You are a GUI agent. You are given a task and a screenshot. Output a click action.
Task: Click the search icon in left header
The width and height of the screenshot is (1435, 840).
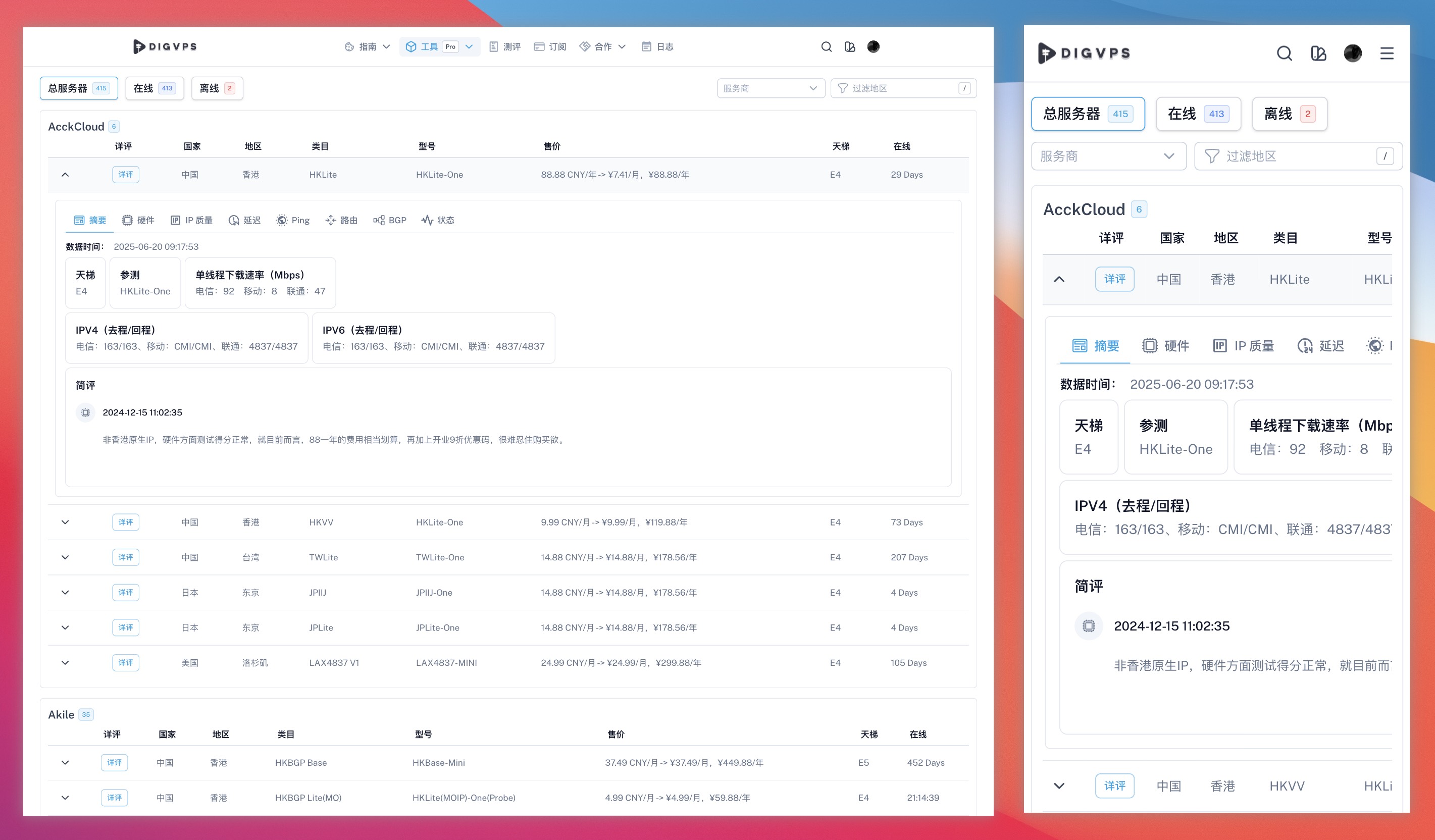(826, 47)
